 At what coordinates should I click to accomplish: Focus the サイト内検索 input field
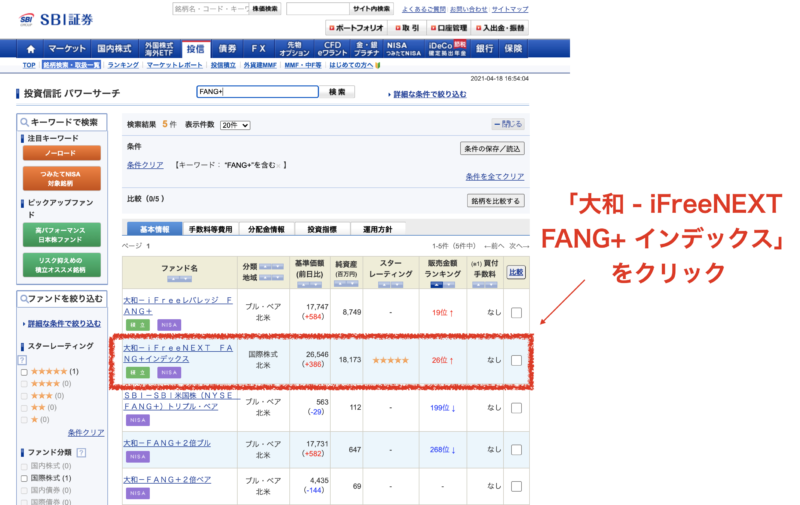coord(317,9)
